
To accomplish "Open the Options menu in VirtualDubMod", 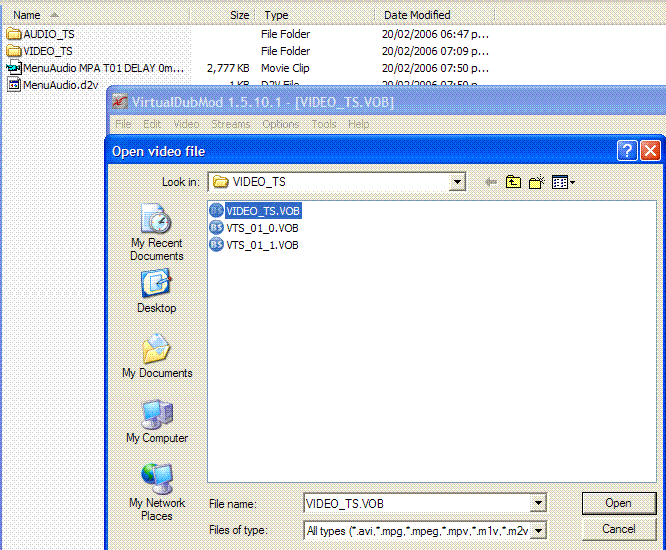I will coord(281,124).
